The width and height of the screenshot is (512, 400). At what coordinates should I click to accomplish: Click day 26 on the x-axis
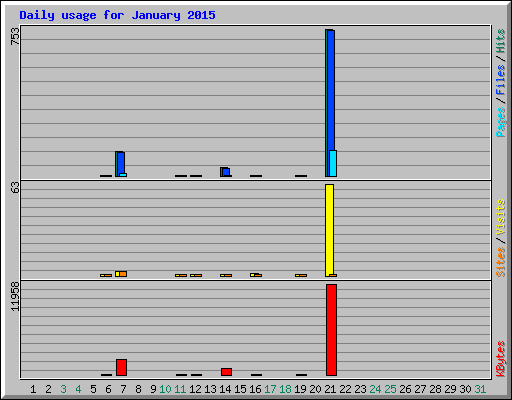(x=405, y=389)
